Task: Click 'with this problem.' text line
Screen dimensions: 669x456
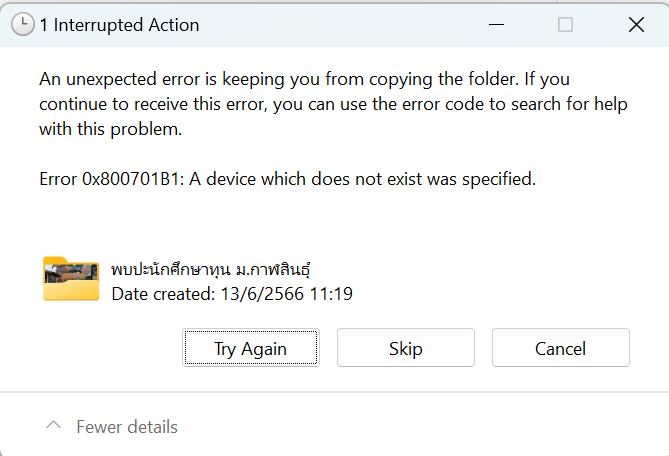Action: click(111, 129)
